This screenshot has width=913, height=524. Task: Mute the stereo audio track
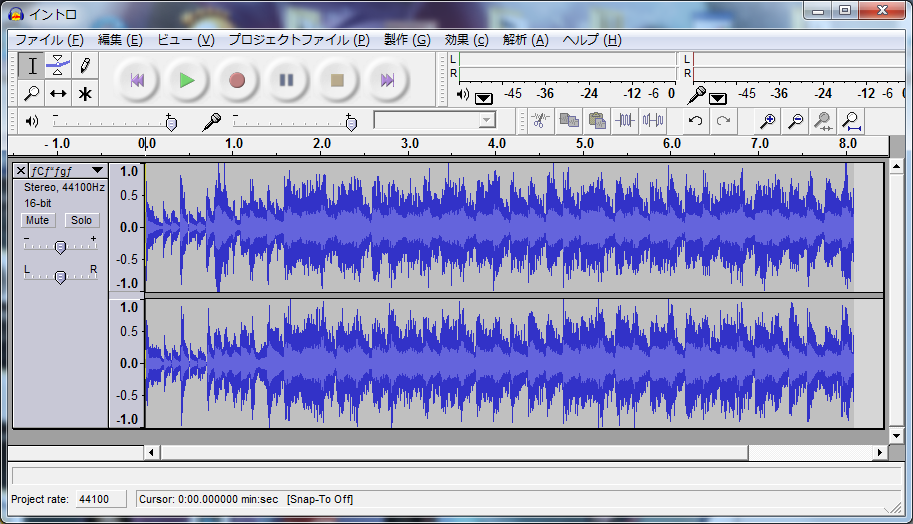(x=38, y=220)
